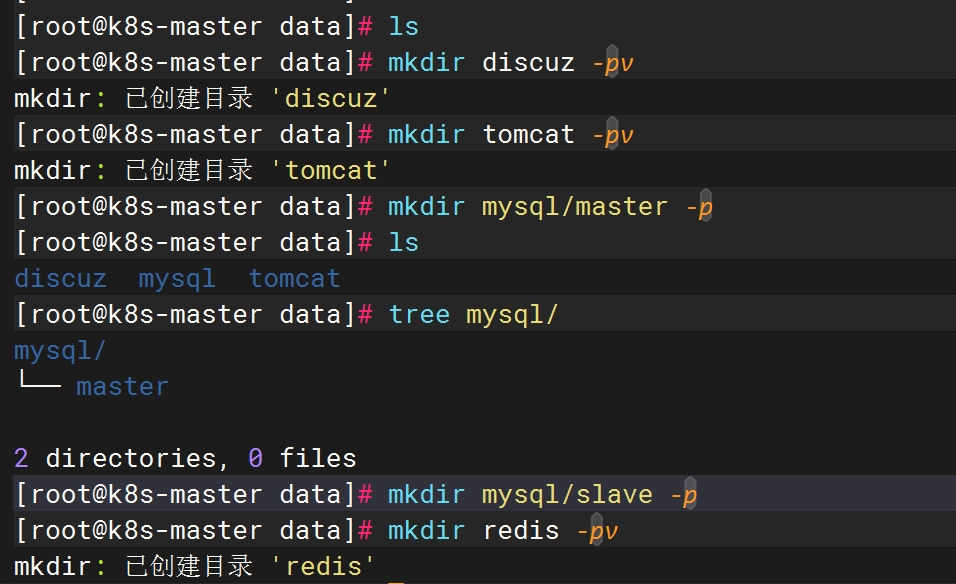
Task: Click the '2 directories, 0 files' summary
Action: 185,458
